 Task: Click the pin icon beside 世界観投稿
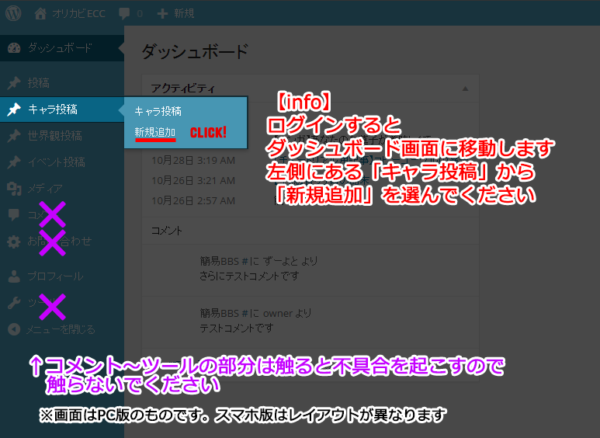(14, 136)
